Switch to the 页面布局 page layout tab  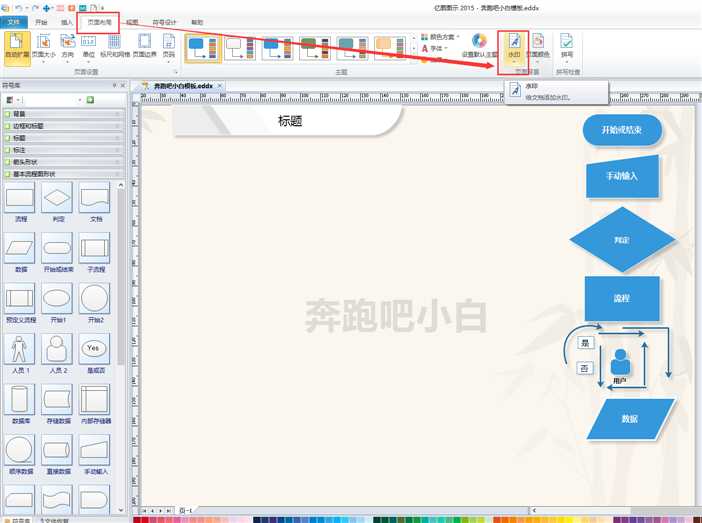[x=99, y=22]
